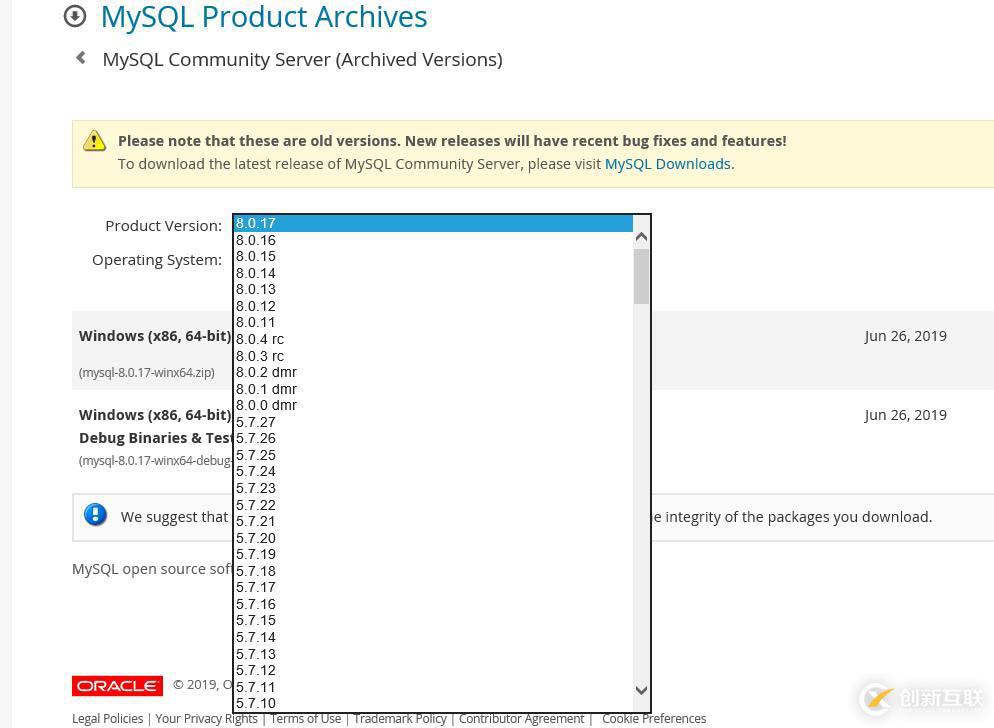Viewport: 994px width, 728px height.
Task: Choose version 8.0.11 from the list
Action: point(256,322)
